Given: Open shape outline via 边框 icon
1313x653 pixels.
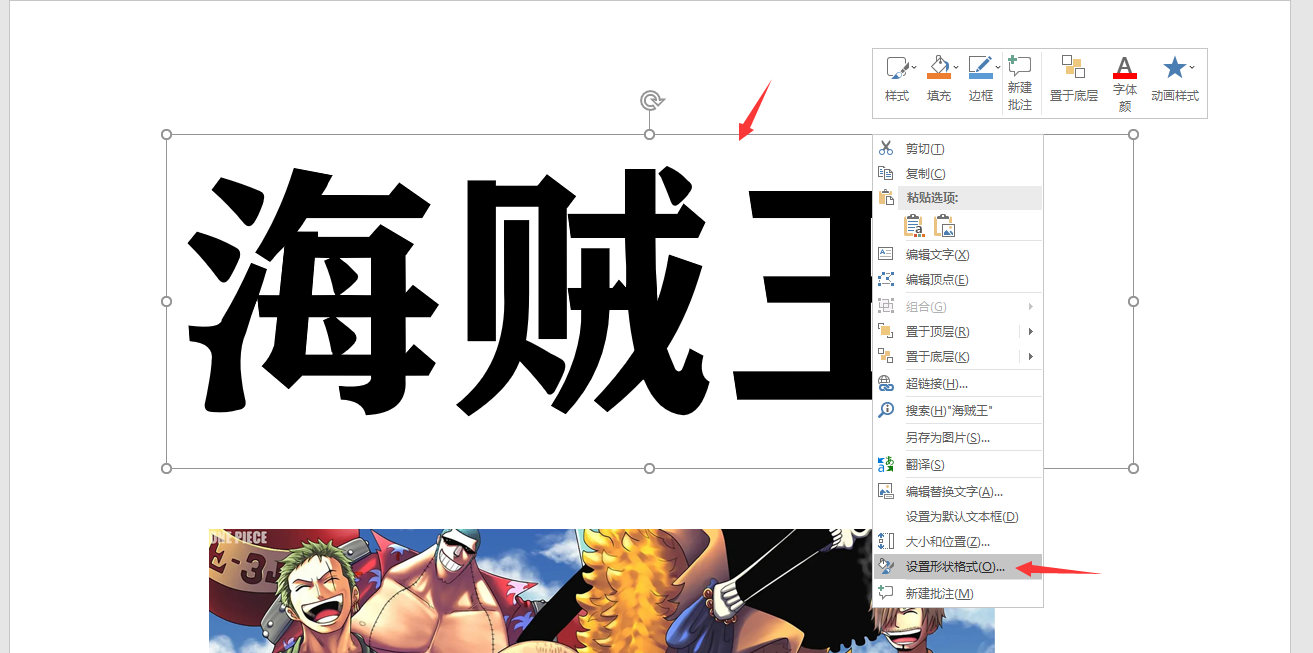Looking at the screenshot, I should pos(980,67).
